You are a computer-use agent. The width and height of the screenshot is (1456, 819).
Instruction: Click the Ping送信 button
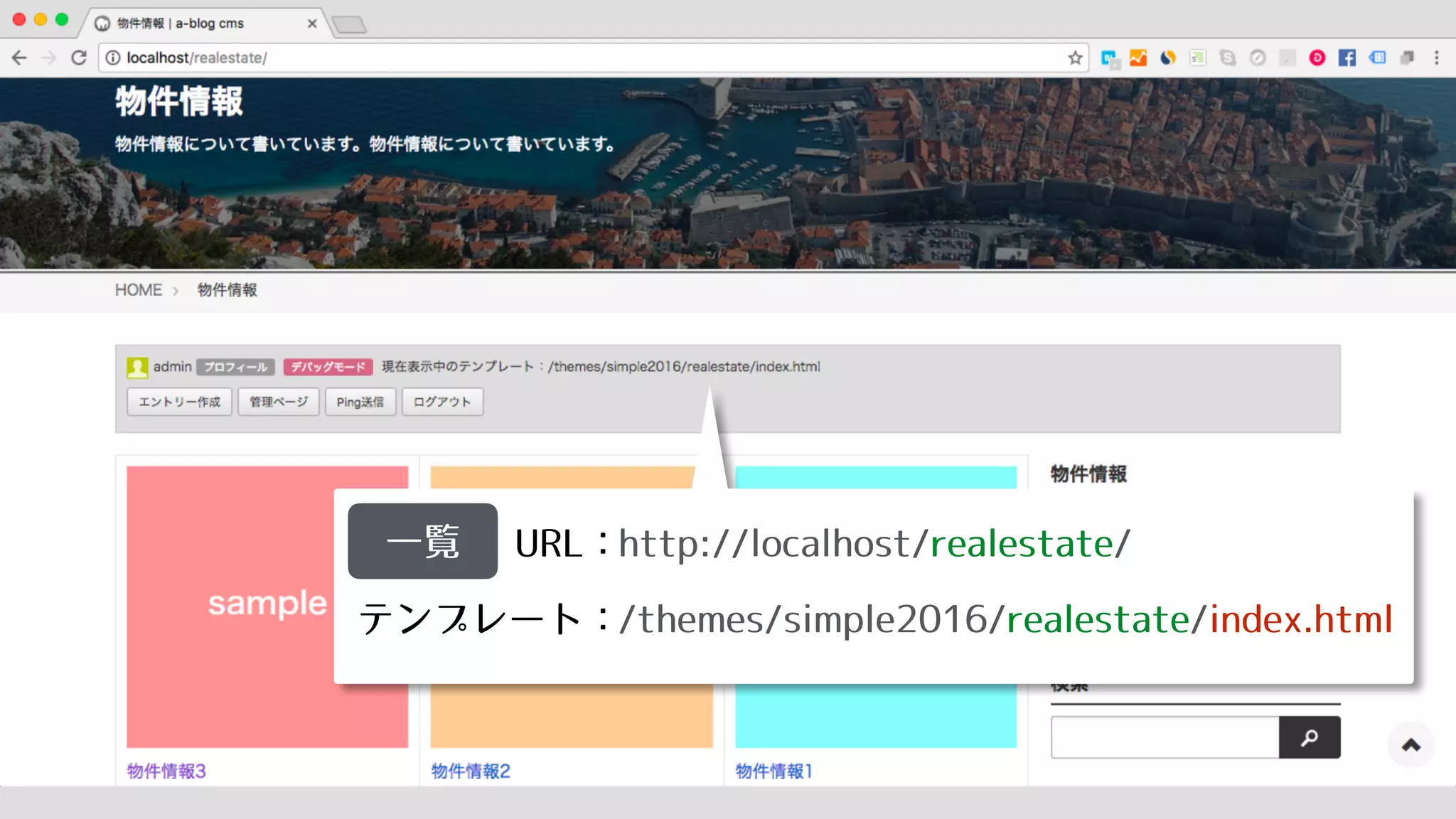pyautogui.click(x=360, y=402)
